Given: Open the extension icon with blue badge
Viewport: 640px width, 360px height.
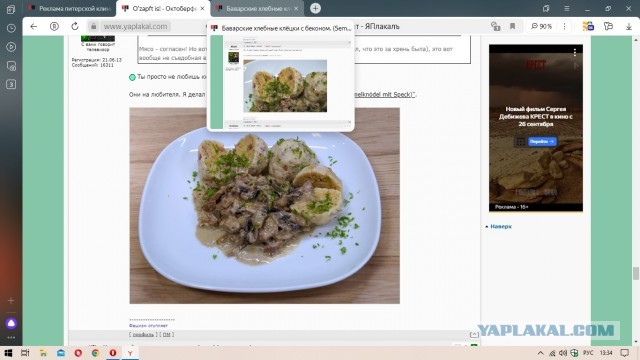Looking at the screenshot, I should coord(588,27).
